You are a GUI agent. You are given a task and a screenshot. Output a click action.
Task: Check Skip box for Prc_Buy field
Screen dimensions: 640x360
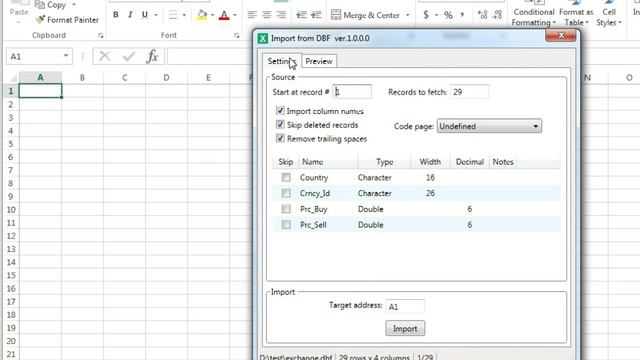[x=286, y=209]
